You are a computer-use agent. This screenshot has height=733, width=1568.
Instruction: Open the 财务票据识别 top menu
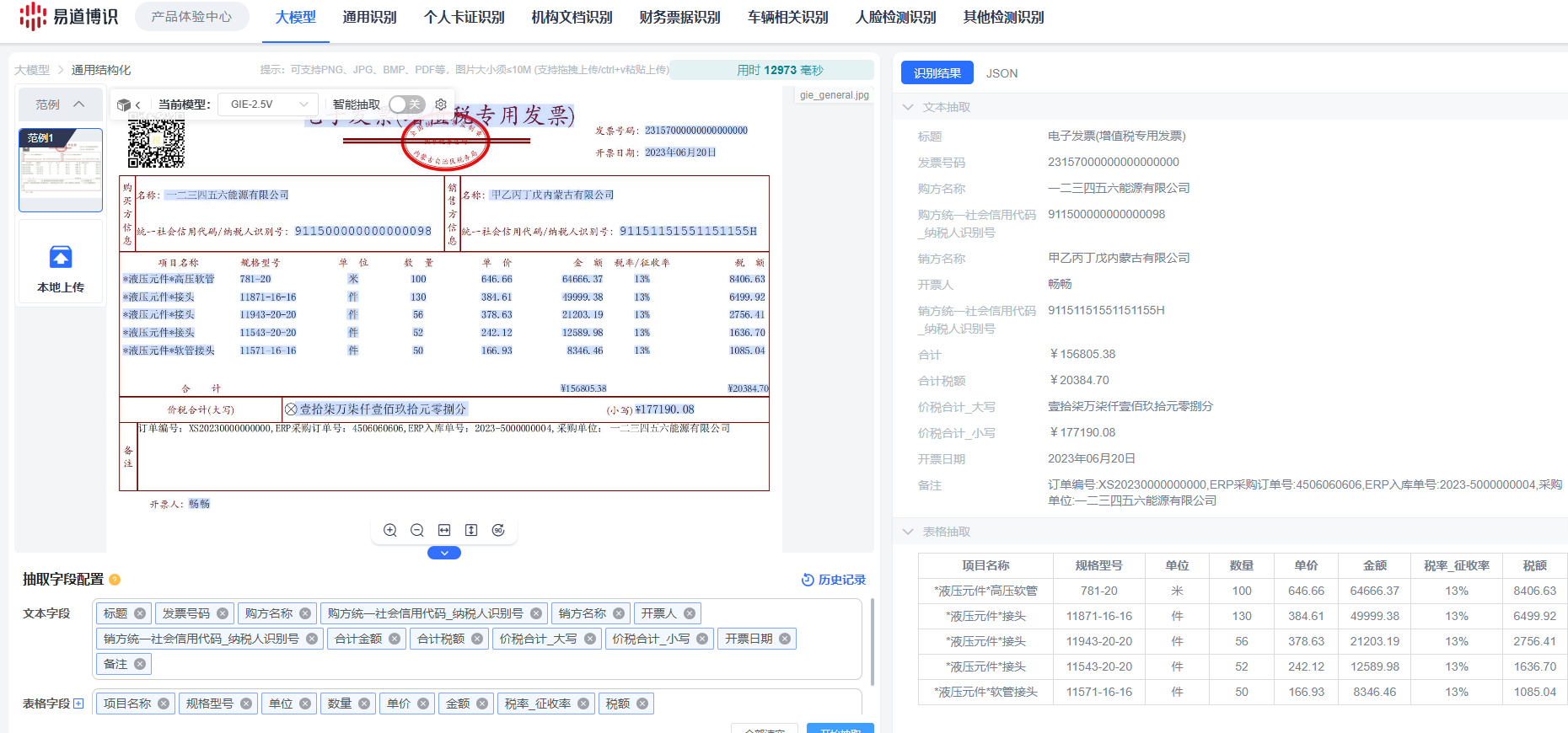point(679,18)
